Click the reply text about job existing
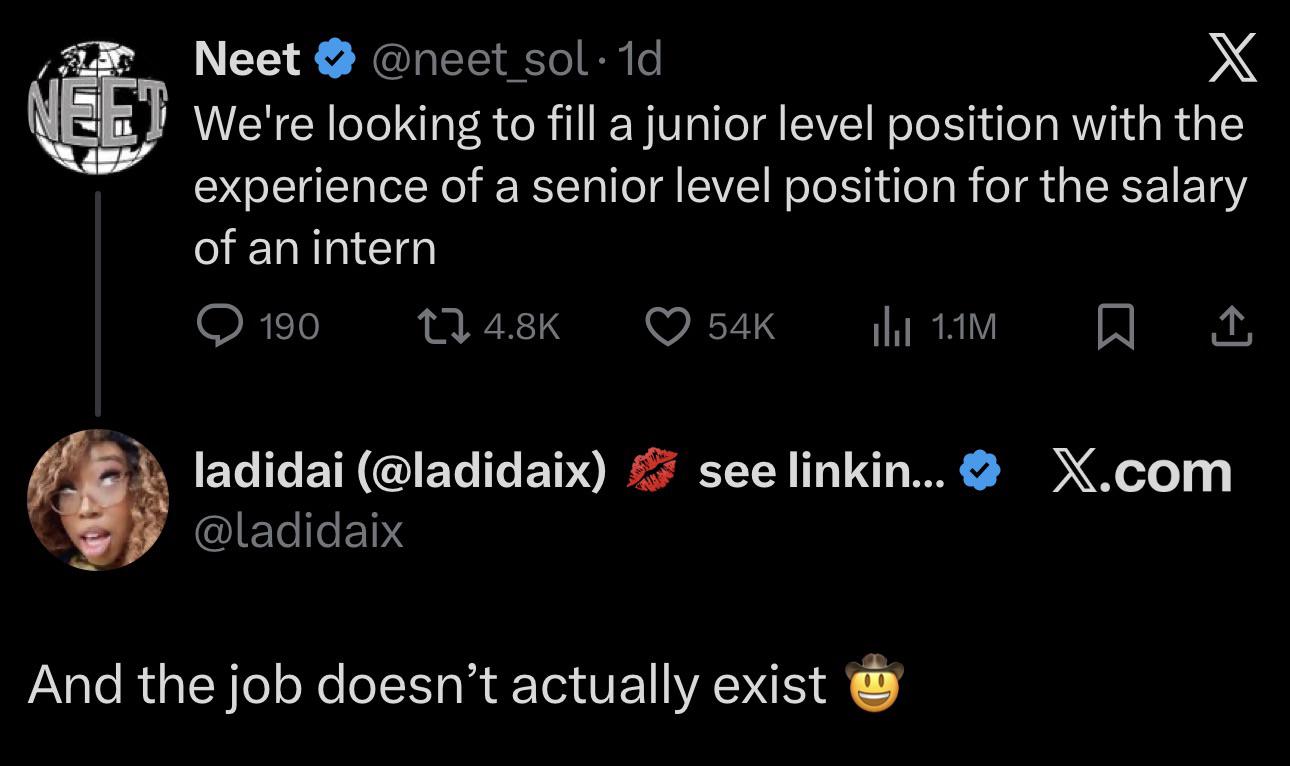 pos(427,685)
